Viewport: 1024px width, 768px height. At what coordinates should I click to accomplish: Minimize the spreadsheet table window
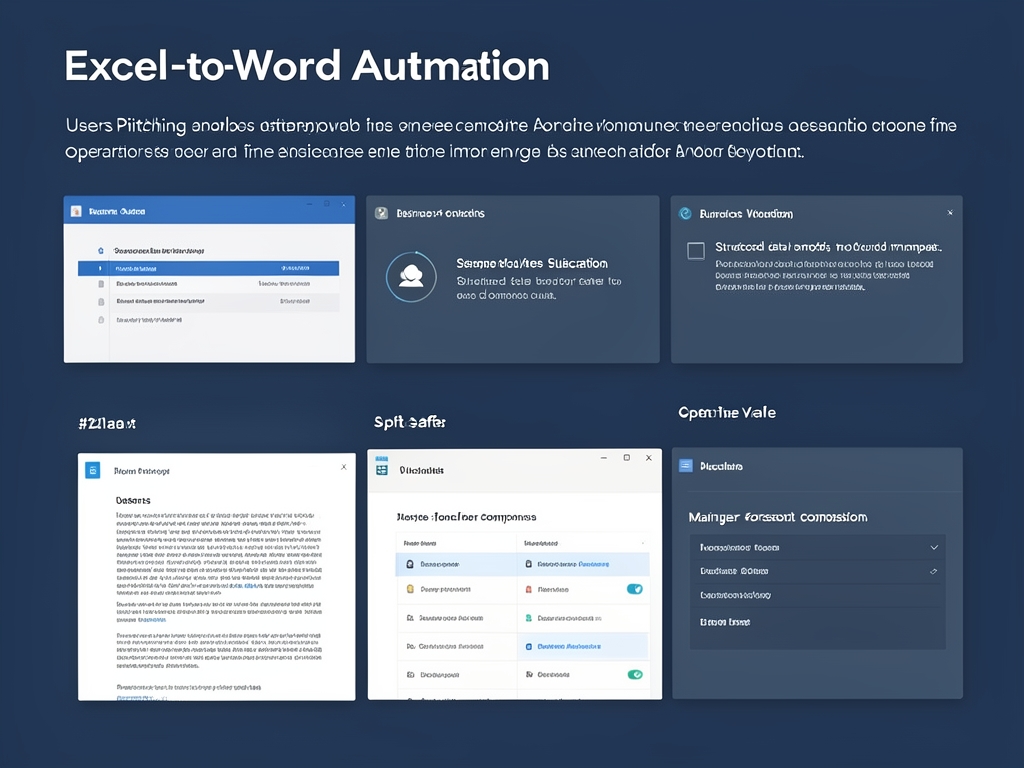(604, 458)
